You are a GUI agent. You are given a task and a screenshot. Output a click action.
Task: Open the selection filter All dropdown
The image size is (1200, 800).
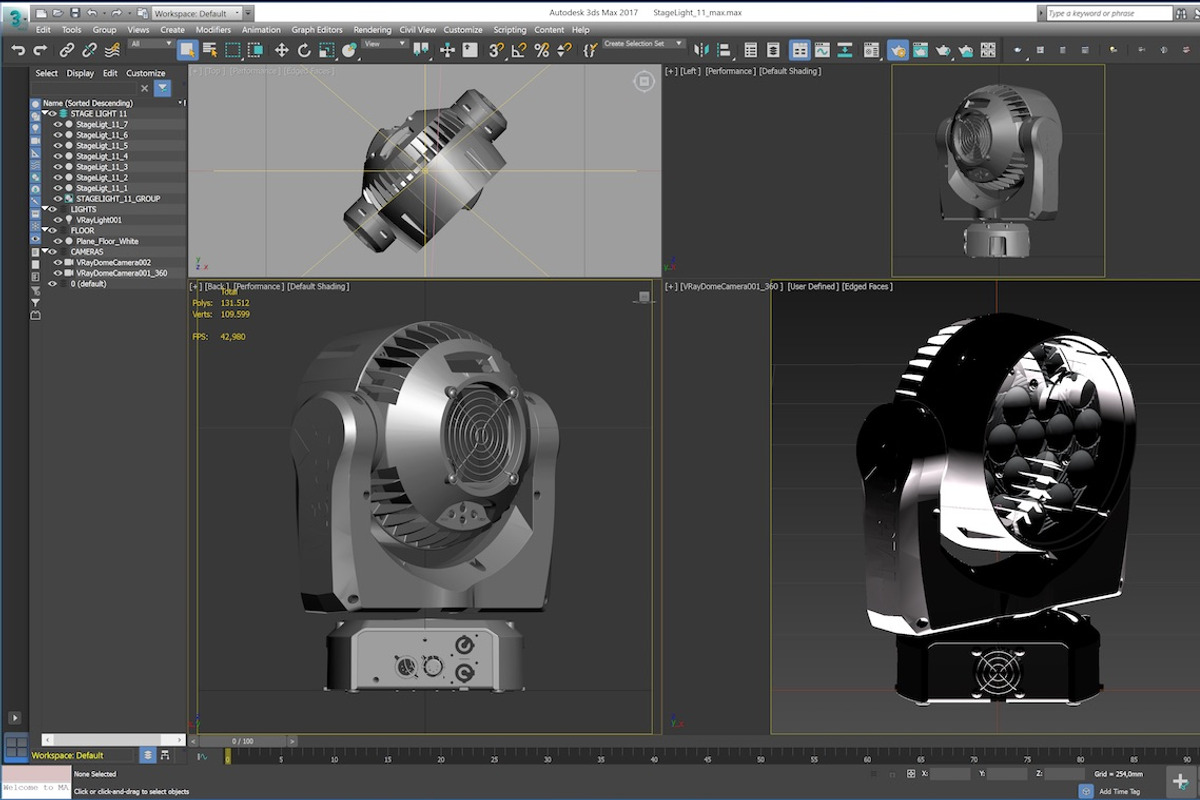[152, 44]
